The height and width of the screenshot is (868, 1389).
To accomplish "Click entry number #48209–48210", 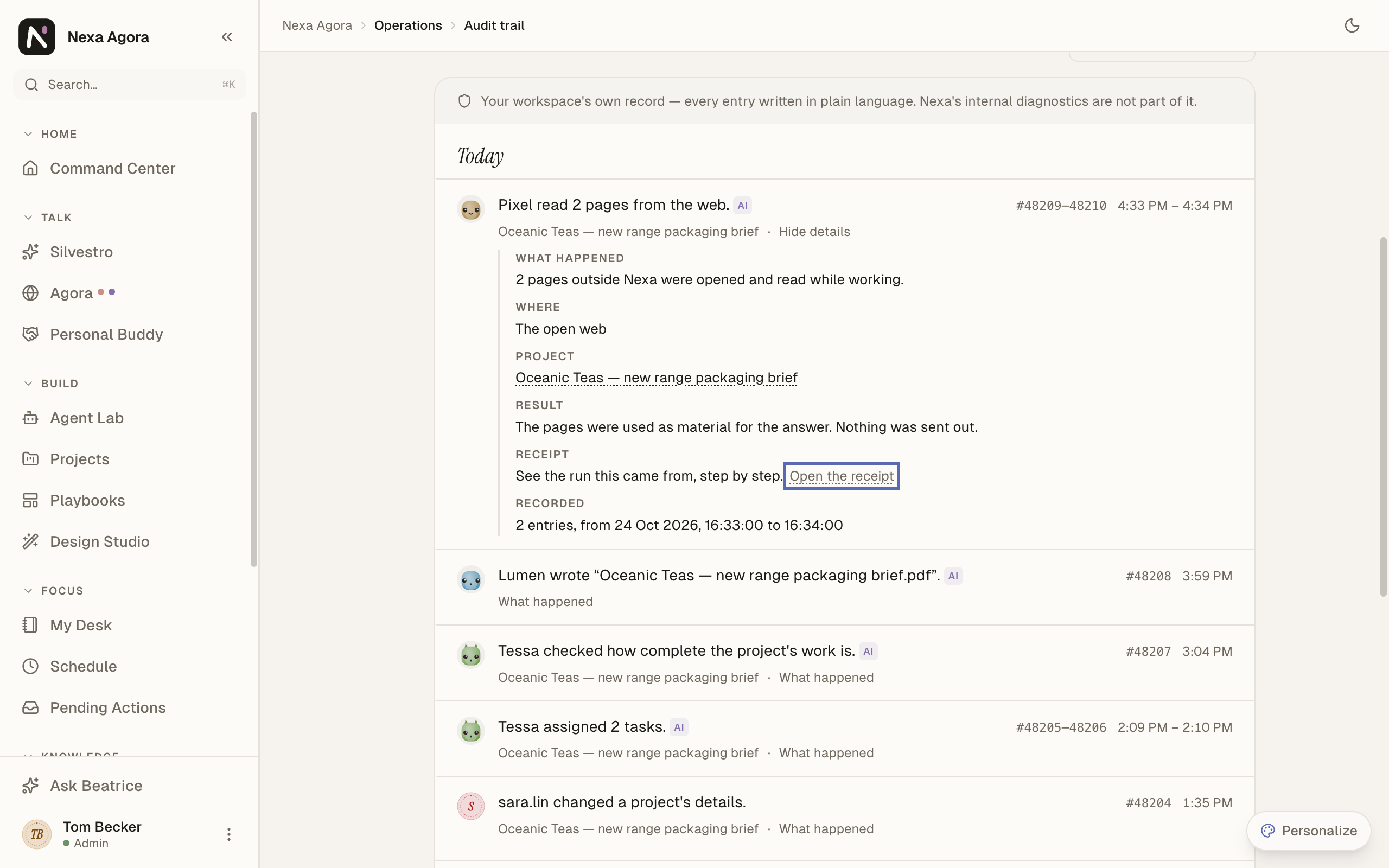I will click(x=1061, y=206).
